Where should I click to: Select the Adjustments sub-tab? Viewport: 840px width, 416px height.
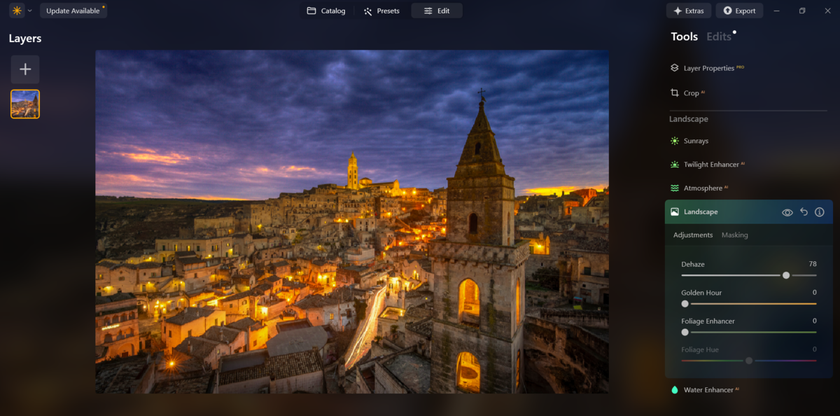click(693, 235)
